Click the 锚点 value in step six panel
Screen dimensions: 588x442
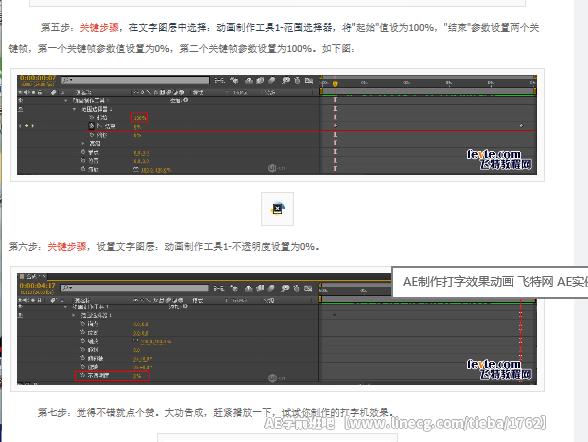pos(141,325)
